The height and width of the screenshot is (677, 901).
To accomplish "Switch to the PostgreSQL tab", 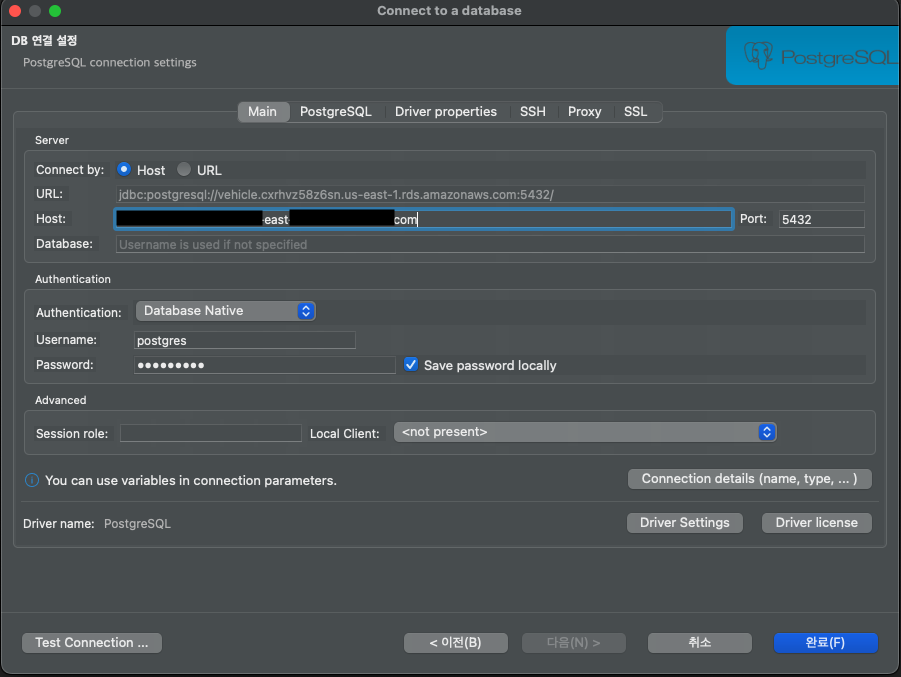I will [336, 111].
